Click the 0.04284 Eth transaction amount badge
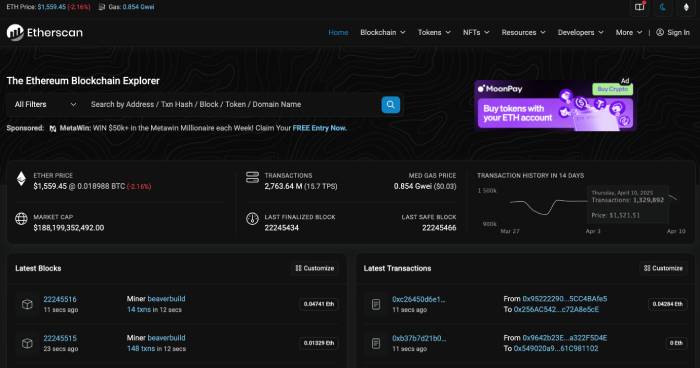The image size is (700, 368). [667, 304]
